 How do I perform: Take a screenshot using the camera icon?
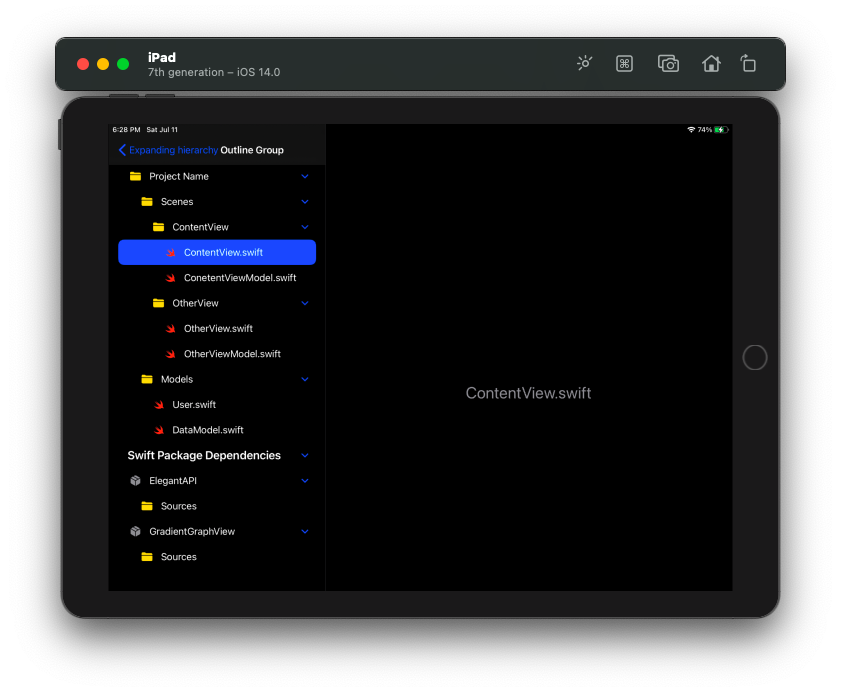668,63
